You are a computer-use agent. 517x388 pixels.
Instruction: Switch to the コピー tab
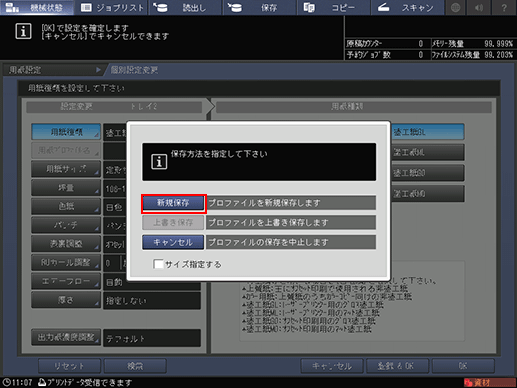334,7
